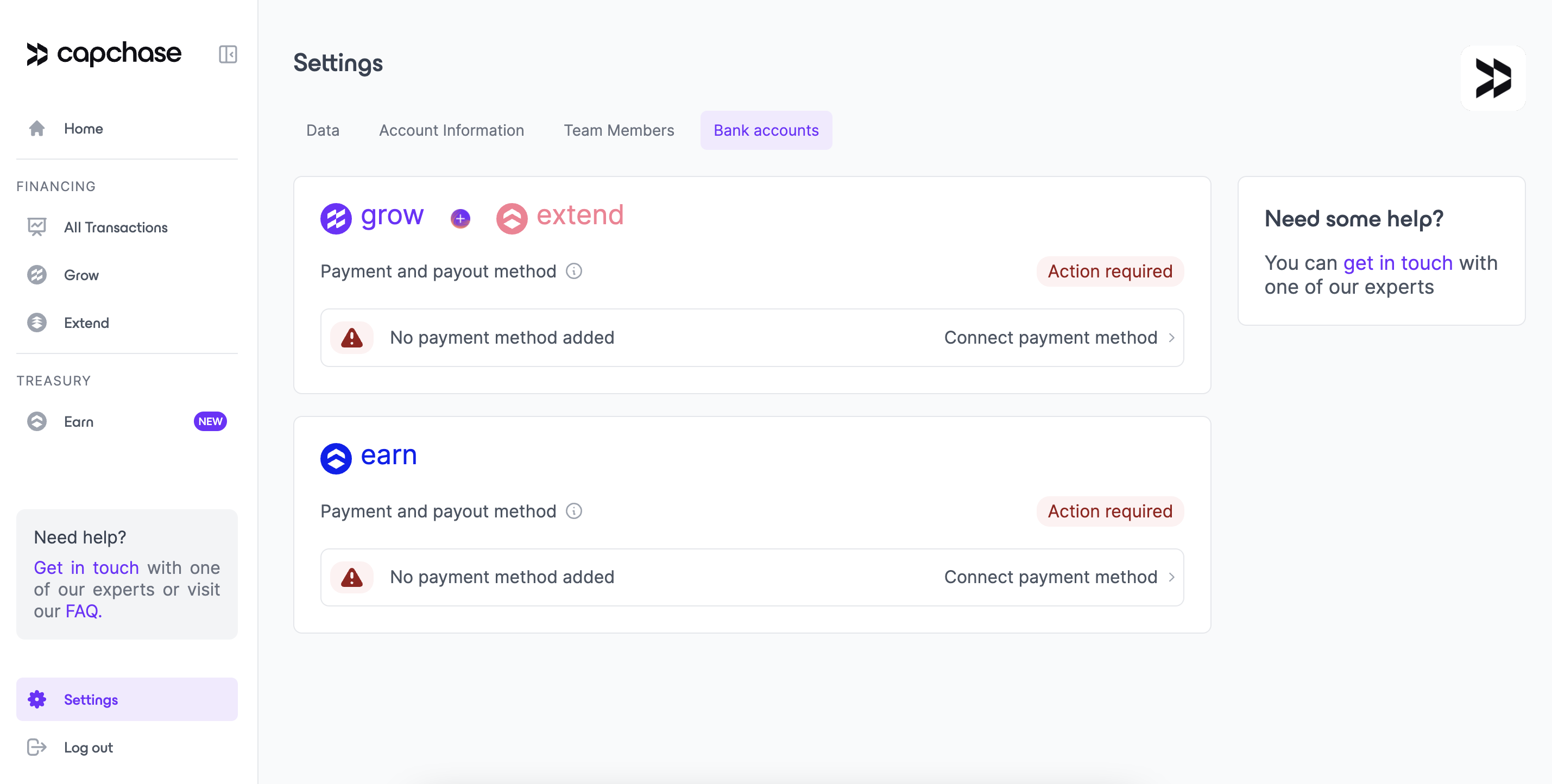Select Settings in the sidebar
The width and height of the screenshot is (1552, 784).
tap(127, 699)
